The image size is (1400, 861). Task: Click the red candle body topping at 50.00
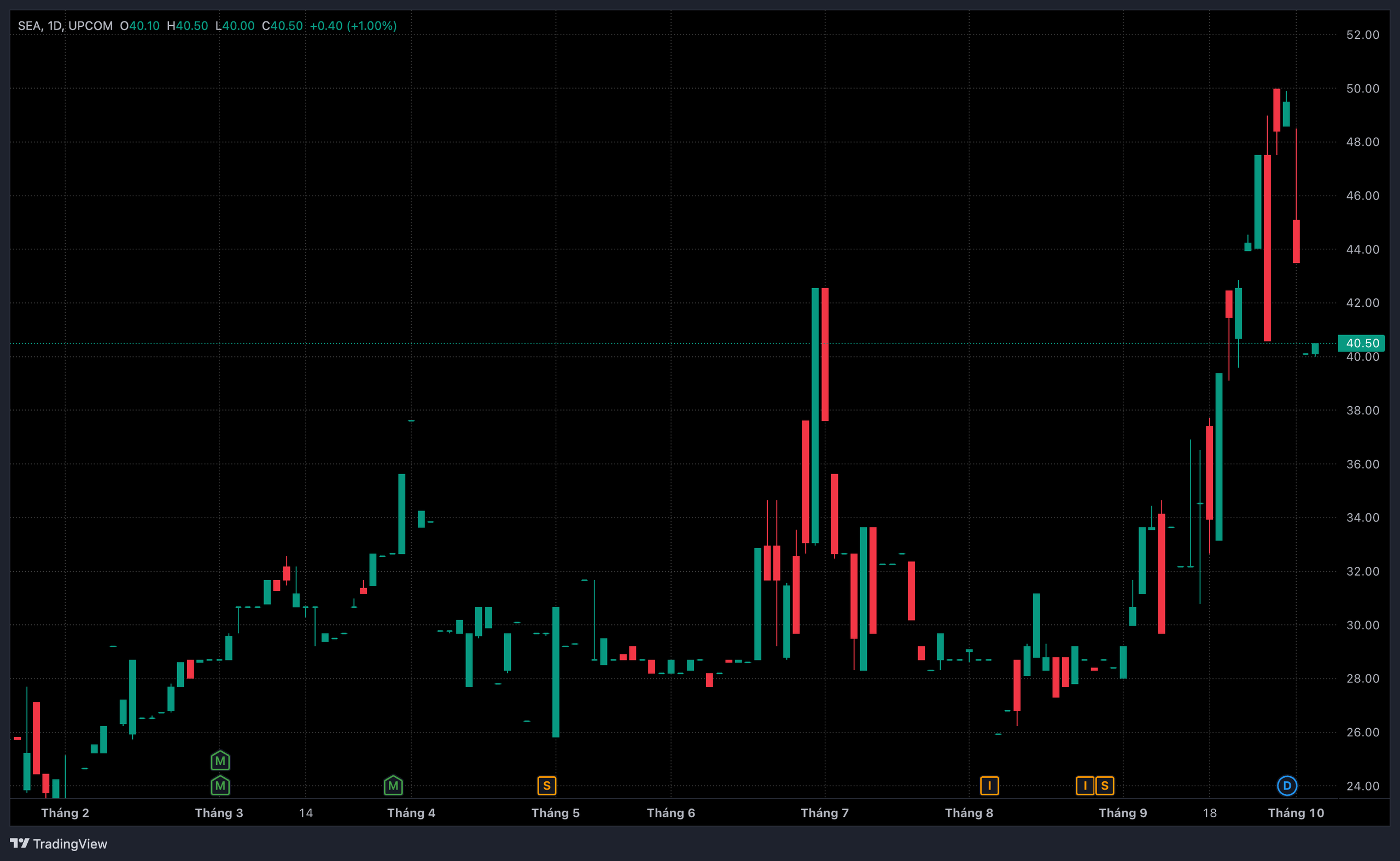point(1276,110)
